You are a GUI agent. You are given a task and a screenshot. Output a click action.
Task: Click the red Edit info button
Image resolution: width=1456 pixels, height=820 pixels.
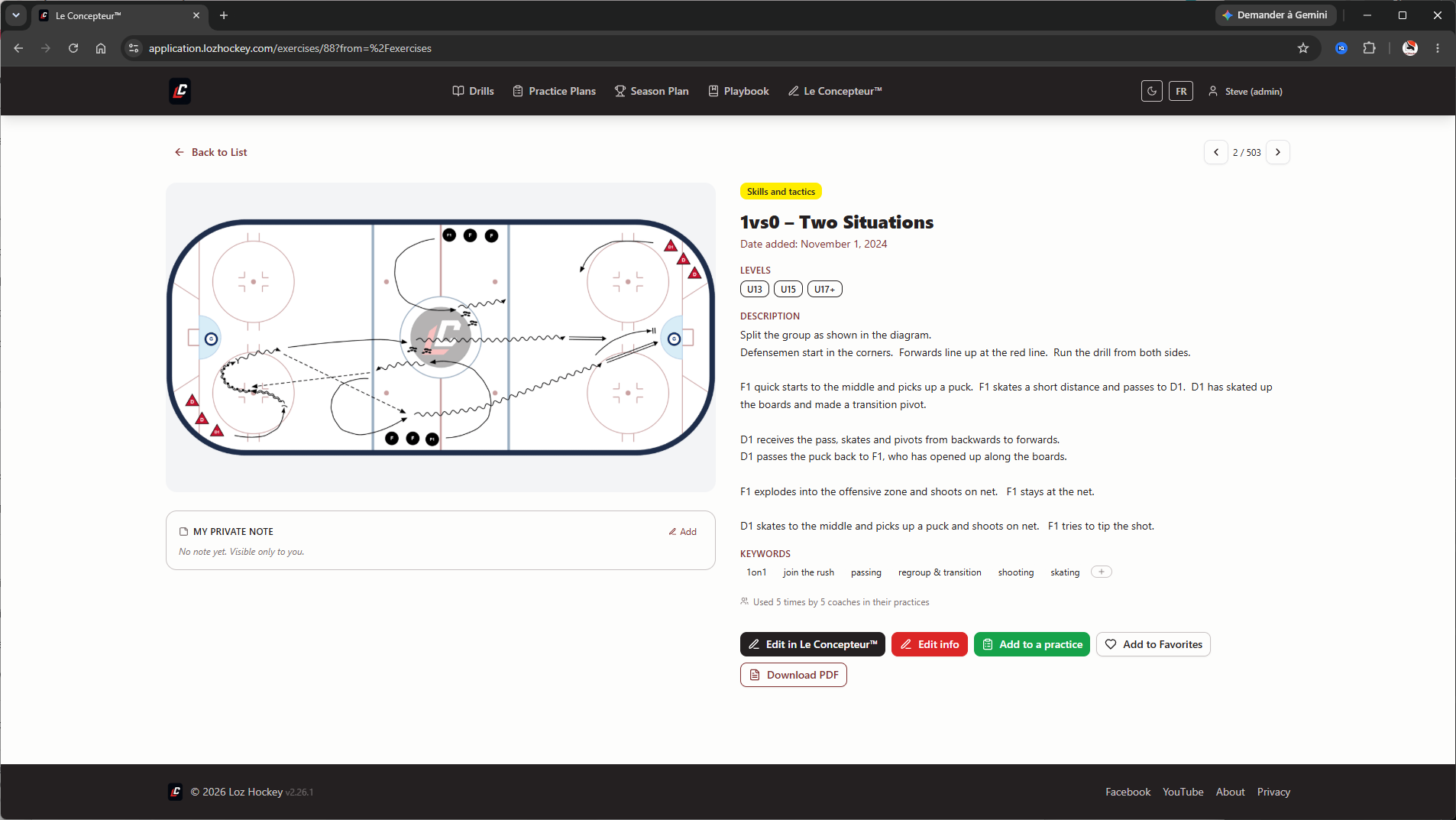pos(930,644)
